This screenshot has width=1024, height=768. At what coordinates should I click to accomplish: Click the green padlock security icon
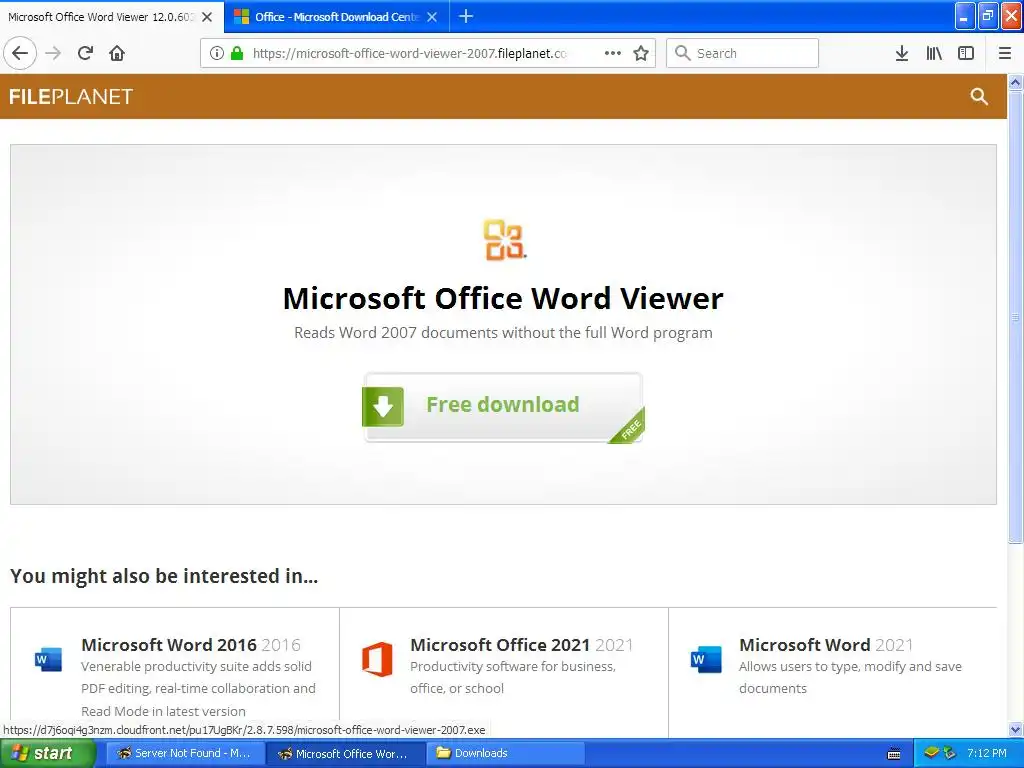click(x=237, y=54)
